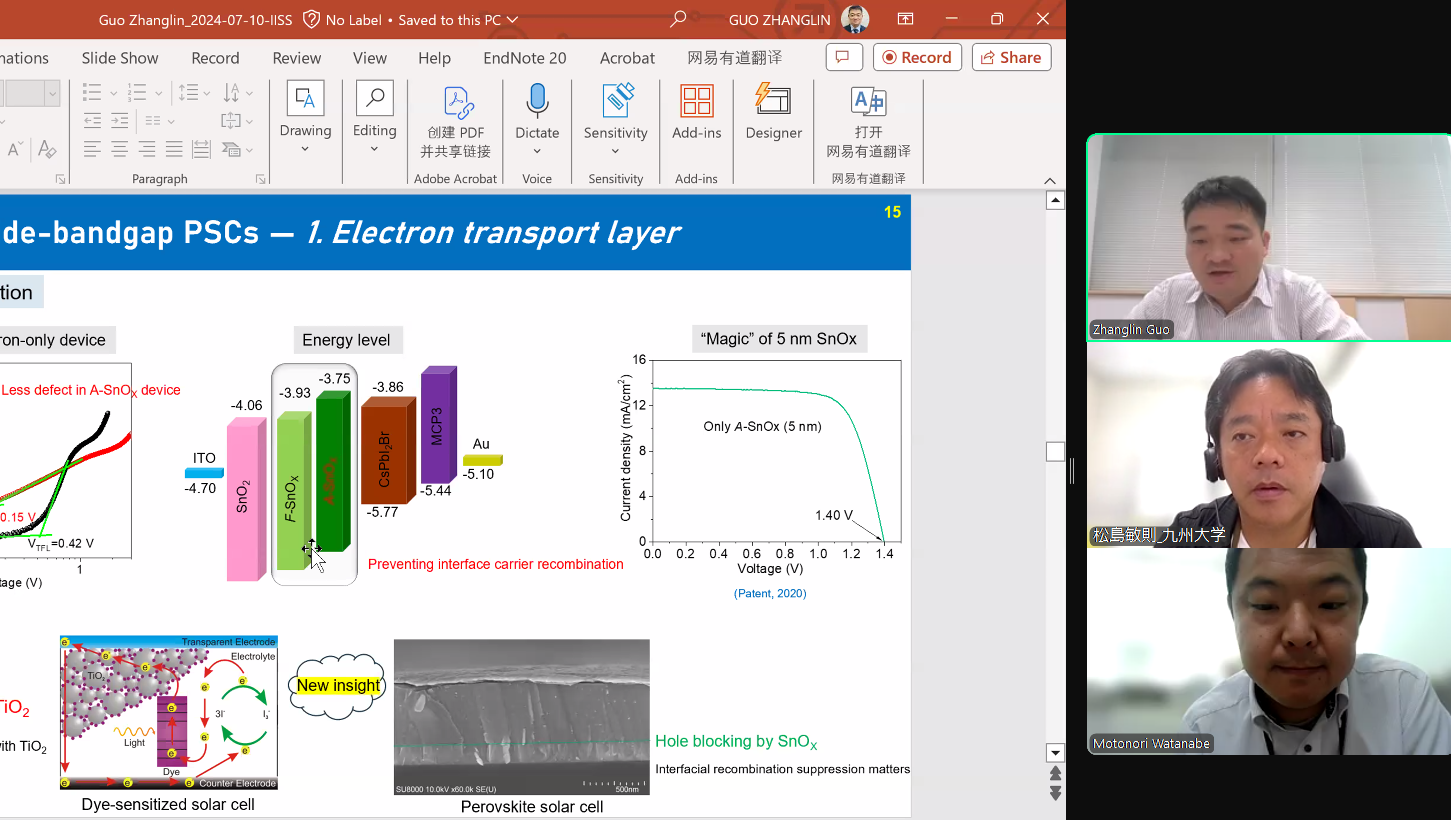Click the Share button
1451x820 pixels.
point(1011,58)
